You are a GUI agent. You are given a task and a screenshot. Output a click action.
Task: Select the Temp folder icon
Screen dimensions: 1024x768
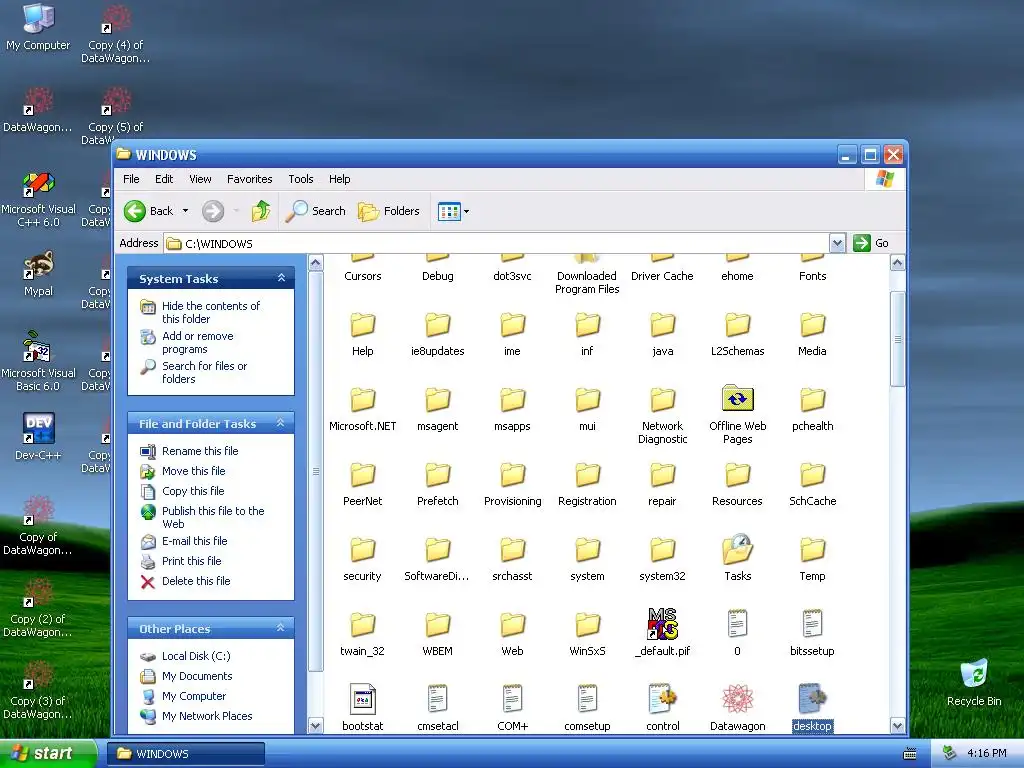click(x=812, y=549)
